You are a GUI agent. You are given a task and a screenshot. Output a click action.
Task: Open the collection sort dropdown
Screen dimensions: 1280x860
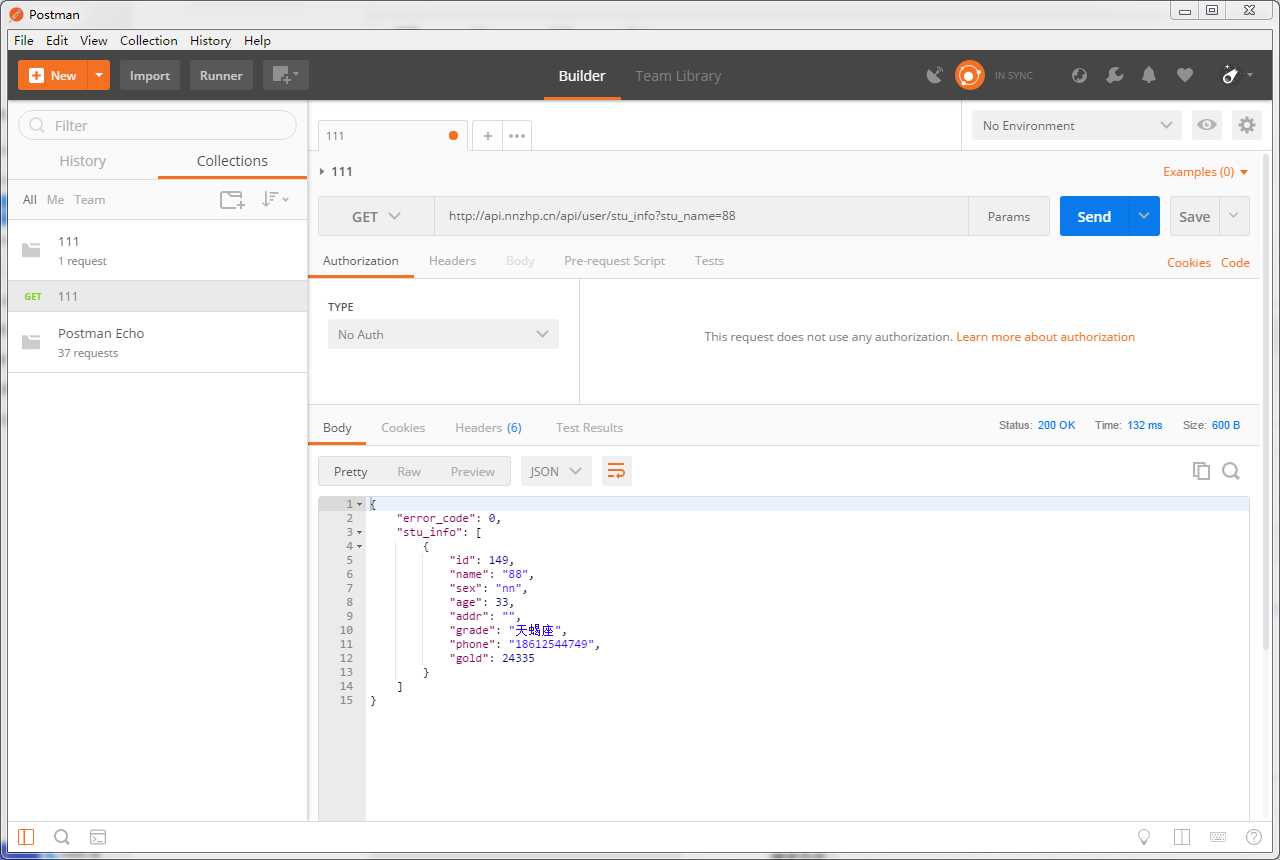click(275, 199)
